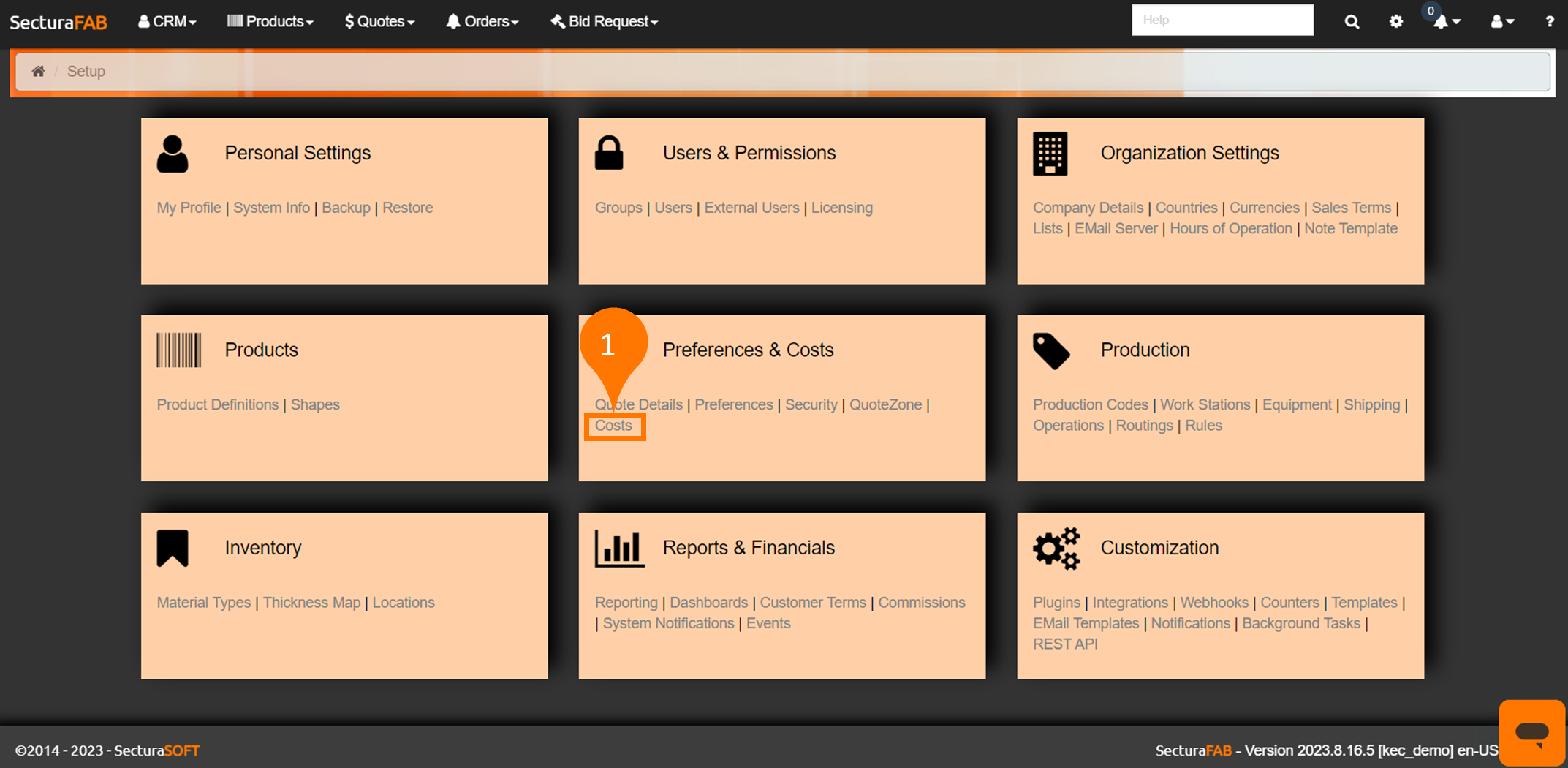Open the settings gear icon

tap(1395, 21)
